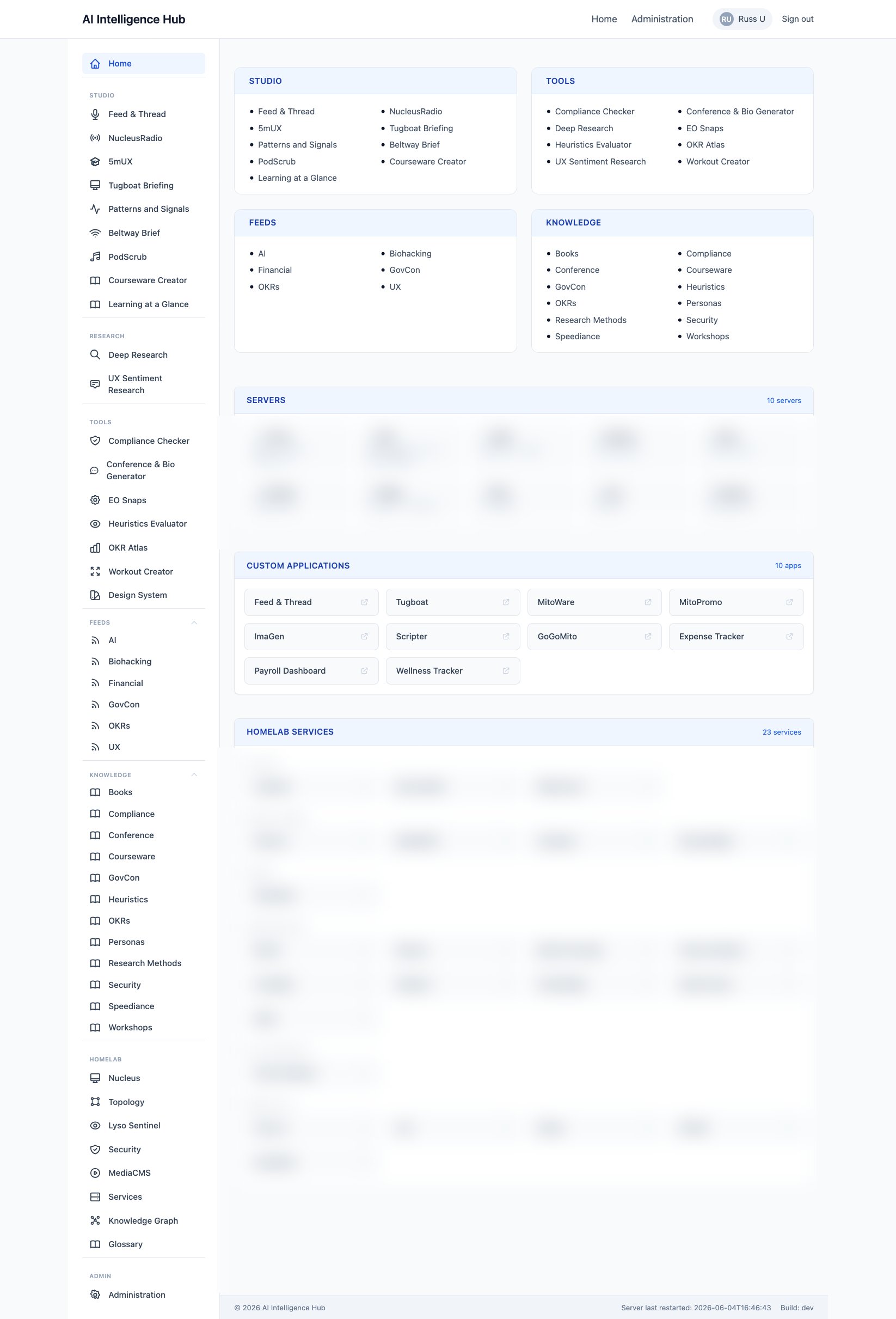Click the Design System icon
The image size is (896, 1319).
[x=95, y=595]
